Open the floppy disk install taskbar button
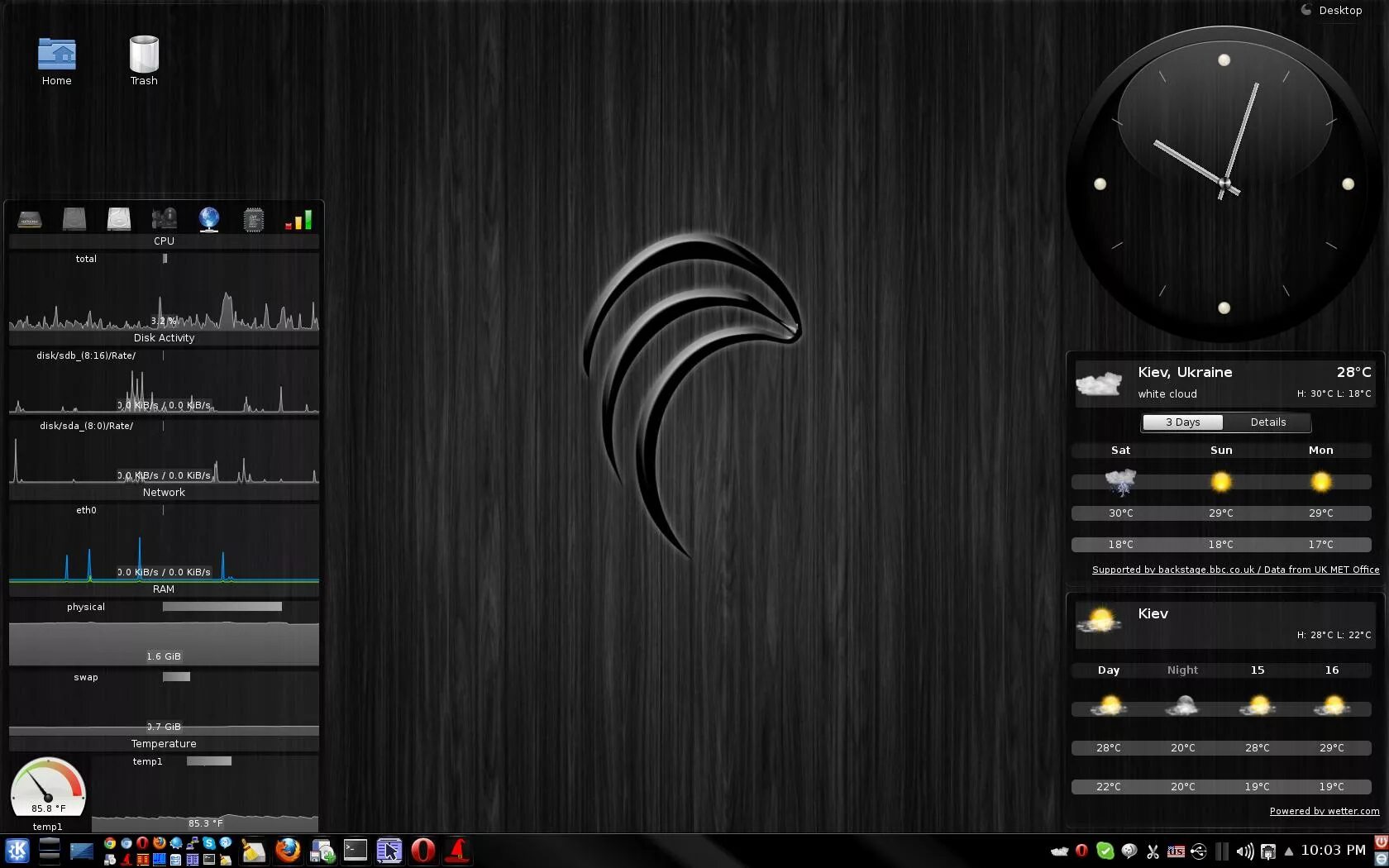Viewport: 1389px width, 868px height. [322, 851]
